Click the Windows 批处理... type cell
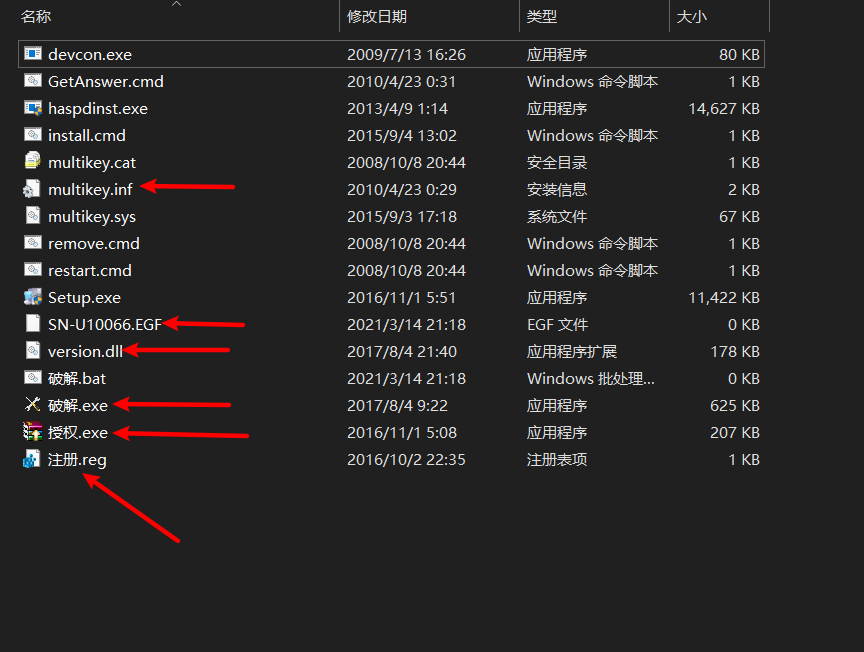 591,379
